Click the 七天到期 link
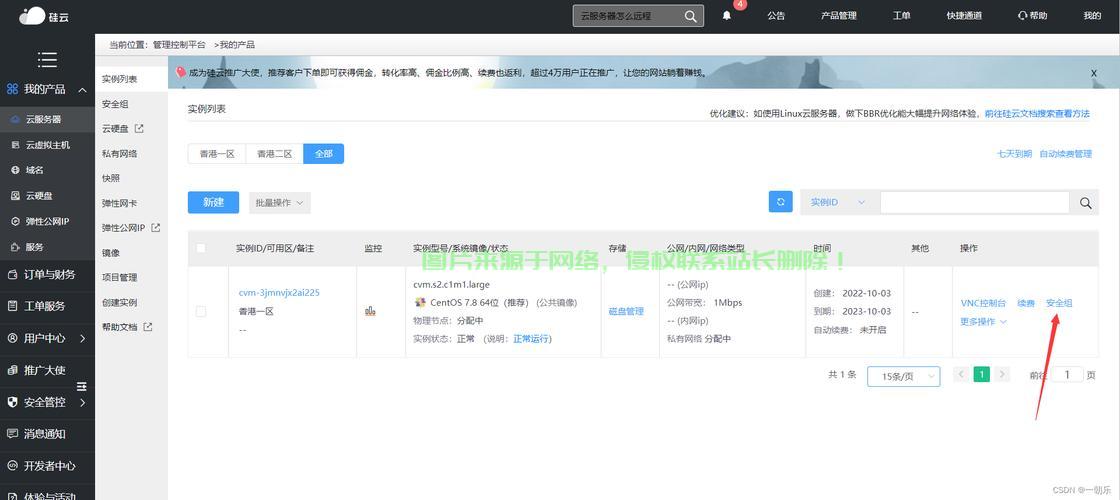Viewport: 1120px width, 500px height. tap(1014, 154)
